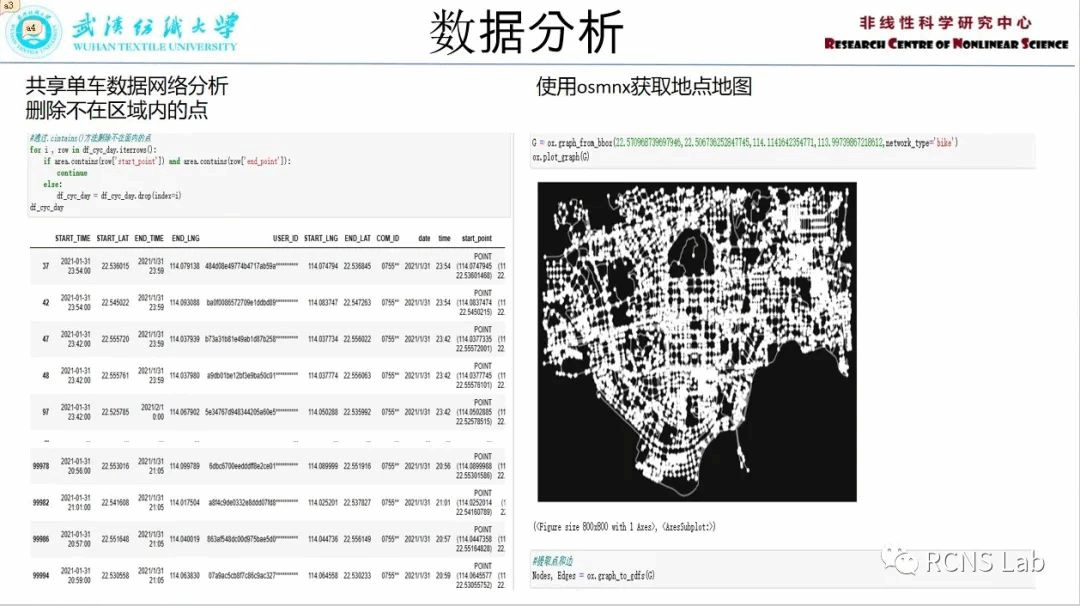This screenshot has height=606, width=1080.
Task: Click the slide title 数据分析
Action: (527, 32)
